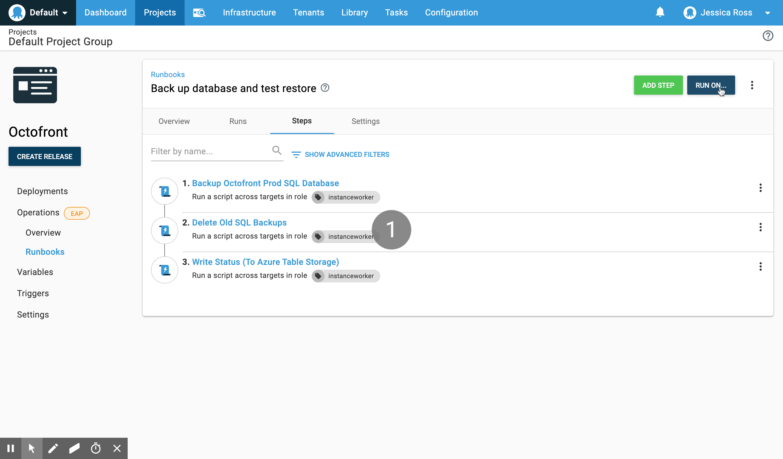Open Overview under Operations in sidebar
Viewport: 783px width, 459px height.
(43, 233)
